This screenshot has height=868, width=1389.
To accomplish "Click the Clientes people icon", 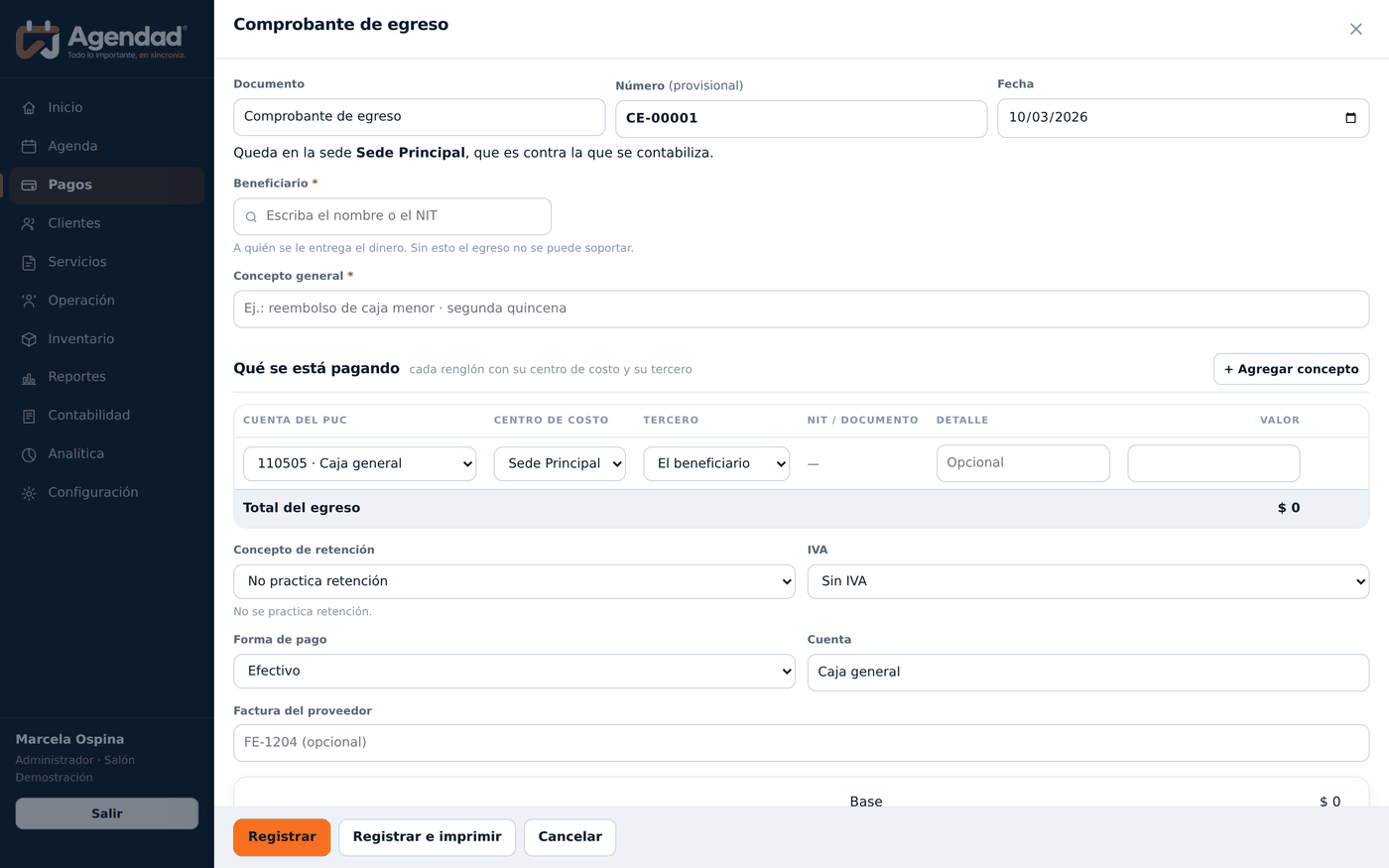I will point(29,224).
